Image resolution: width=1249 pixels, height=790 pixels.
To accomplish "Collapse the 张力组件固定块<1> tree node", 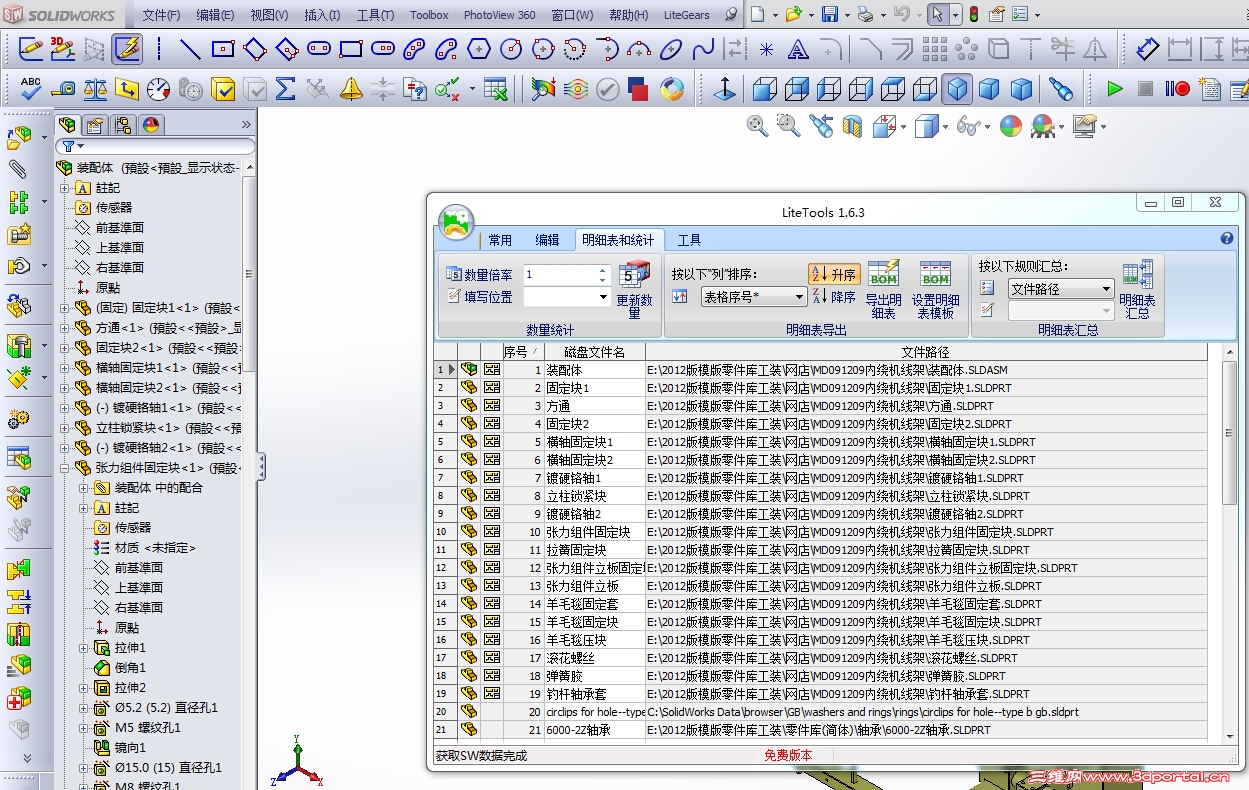I will (x=65, y=468).
